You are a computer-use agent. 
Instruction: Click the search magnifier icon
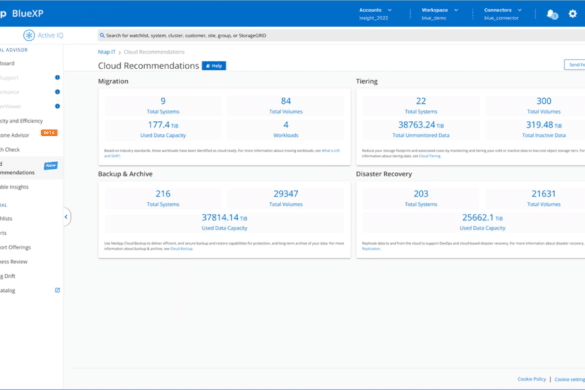coord(102,35)
